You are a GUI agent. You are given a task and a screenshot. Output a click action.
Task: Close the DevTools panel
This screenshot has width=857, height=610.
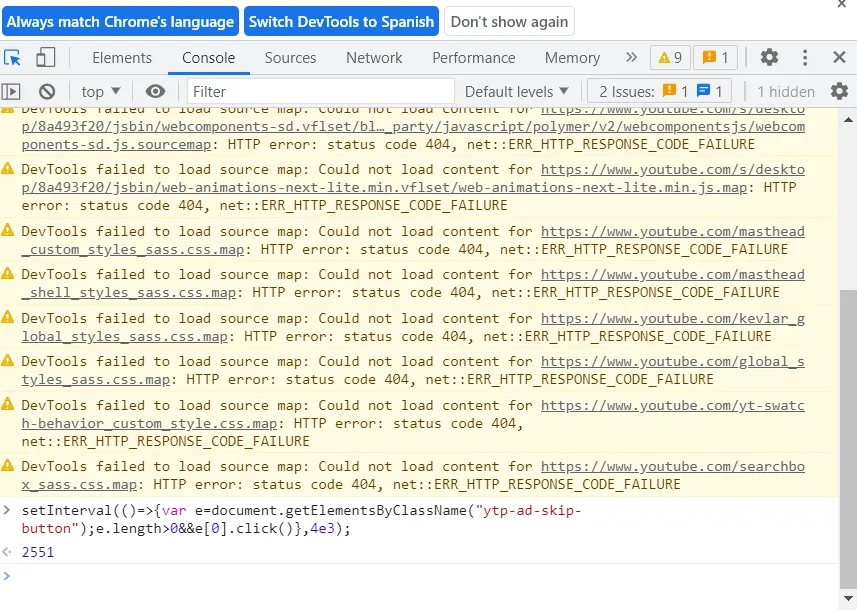[839, 57]
